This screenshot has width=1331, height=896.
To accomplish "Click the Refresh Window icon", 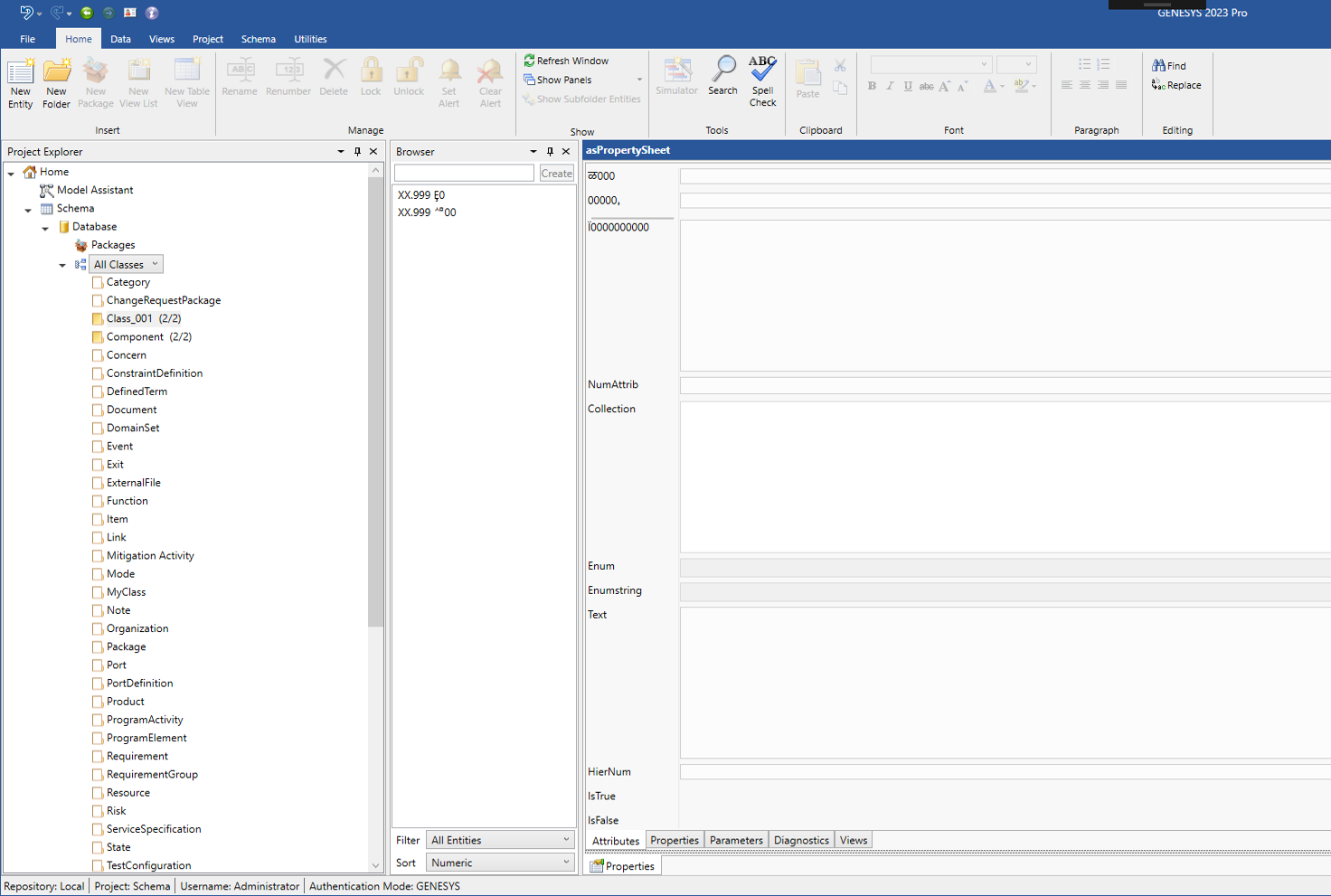I will pyautogui.click(x=530, y=61).
